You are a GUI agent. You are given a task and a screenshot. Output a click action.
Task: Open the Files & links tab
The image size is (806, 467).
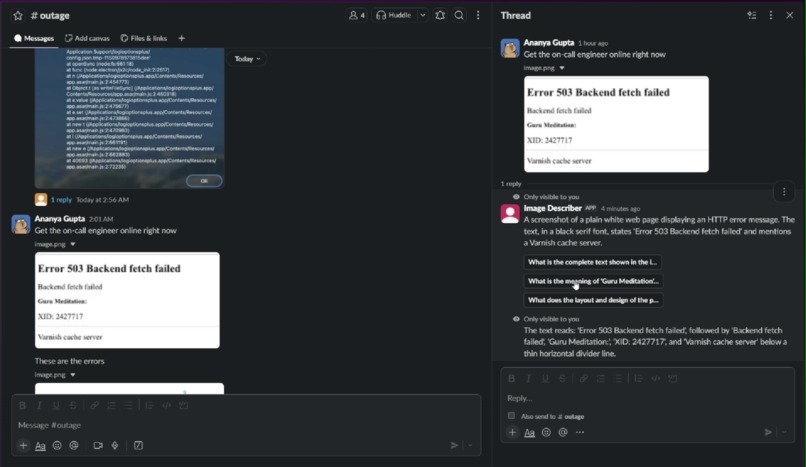(x=144, y=38)
